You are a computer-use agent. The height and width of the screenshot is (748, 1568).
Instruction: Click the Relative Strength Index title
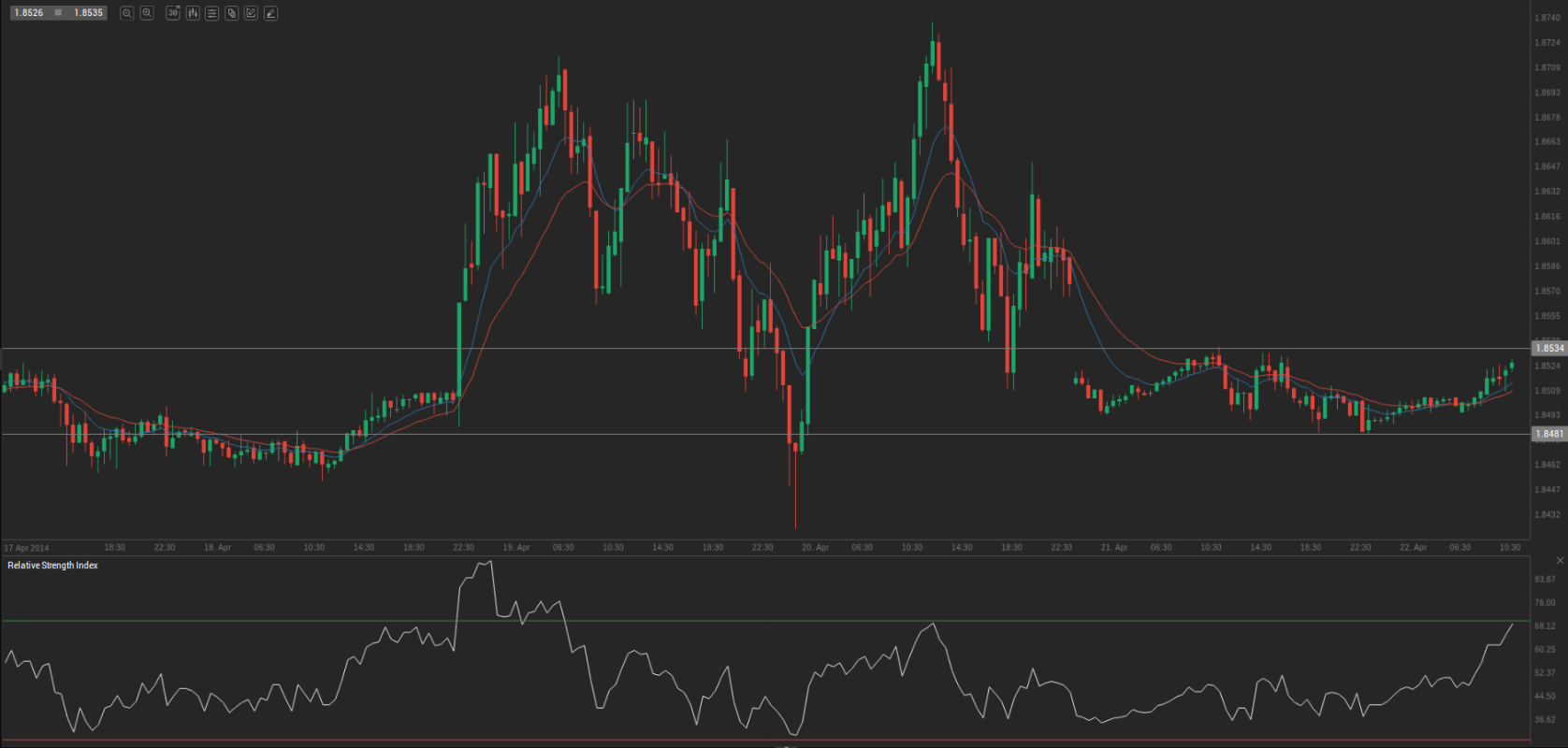point(52,566)
